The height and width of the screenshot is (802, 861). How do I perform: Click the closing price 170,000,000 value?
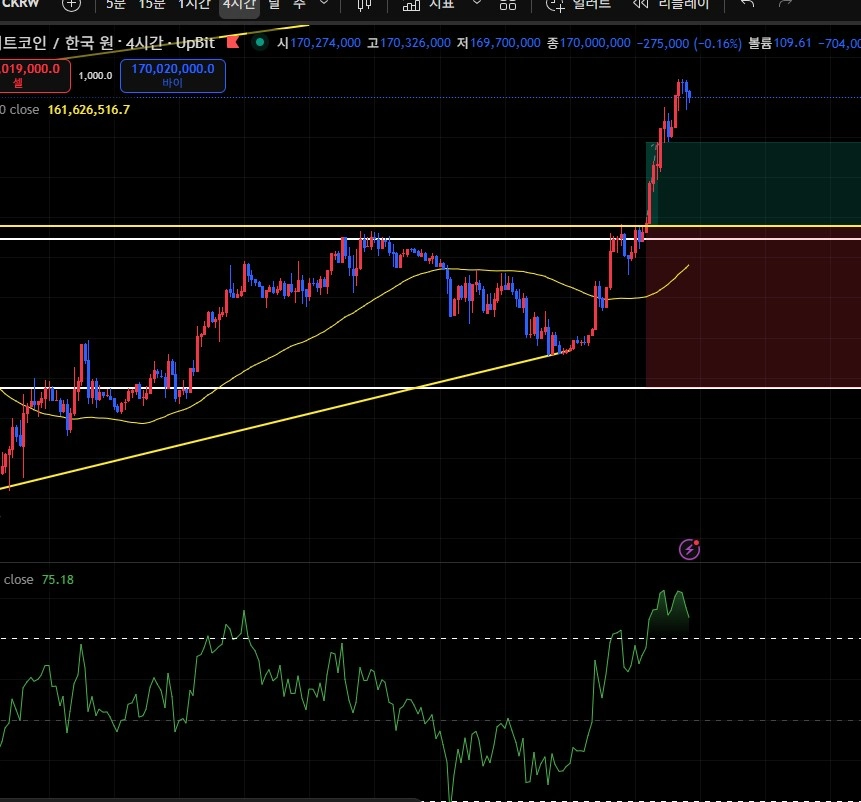coord(595,43)
